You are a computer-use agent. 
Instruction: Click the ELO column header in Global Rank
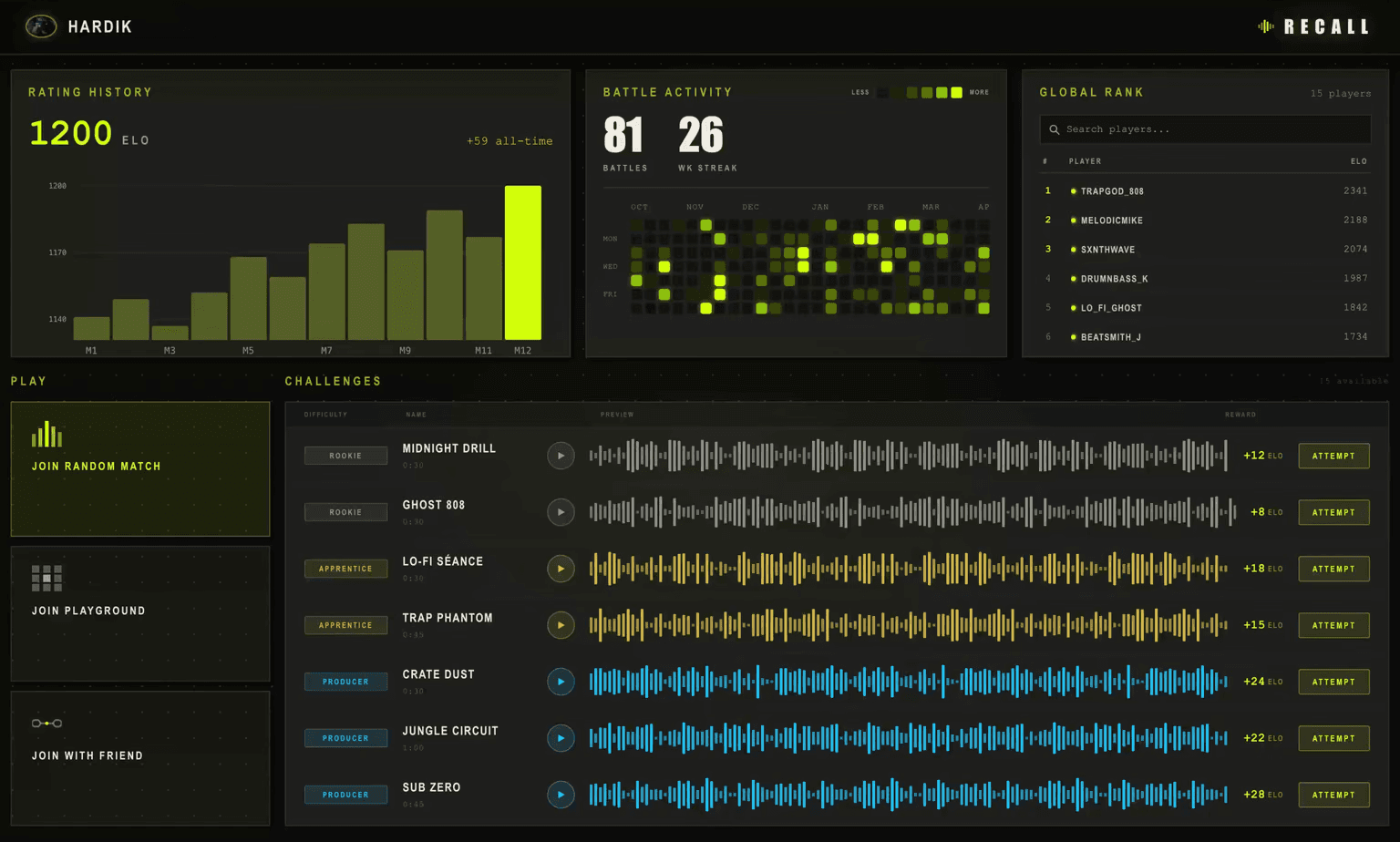tap(1359, 161)
